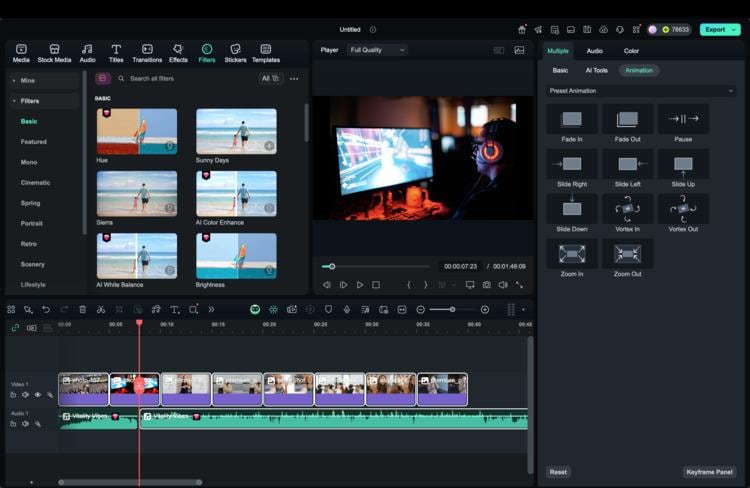Switch to the Basic sub-tab
Image resolution: width=750 pixels, height=488 pixels.
560,70
